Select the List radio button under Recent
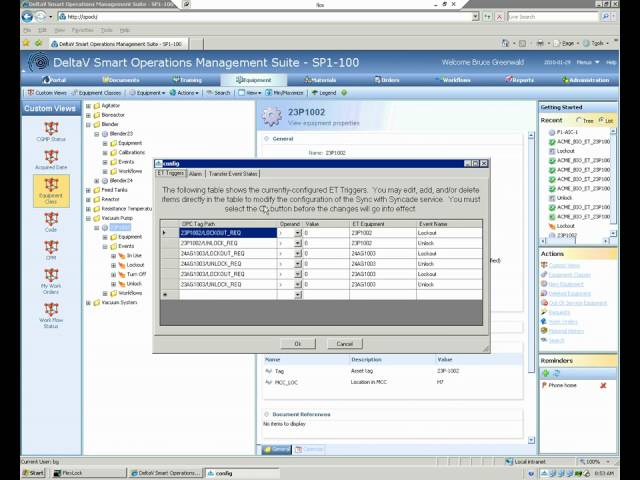The width and height of the screenshot is (640, 480). (601, 120)
